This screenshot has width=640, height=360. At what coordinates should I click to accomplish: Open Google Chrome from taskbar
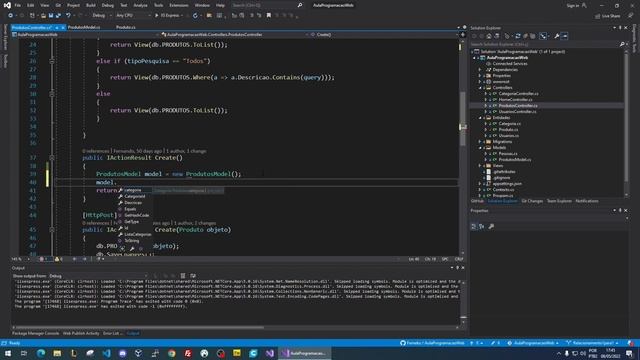171,353
